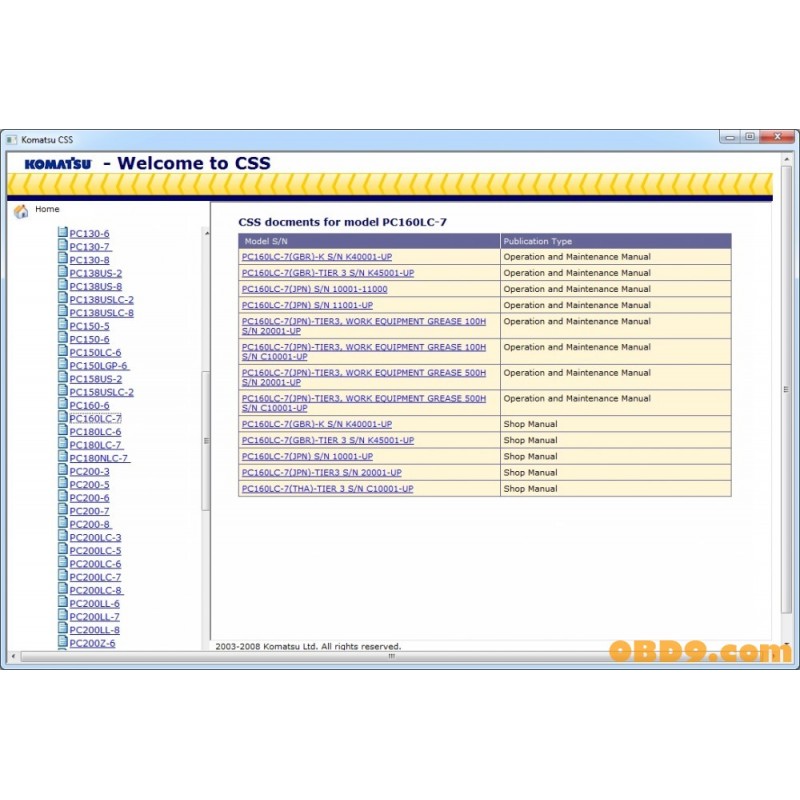This screenshot has width=800, height=800.
Task: Select the page icon next to PC150LGP-6
Action: [63, 365]
